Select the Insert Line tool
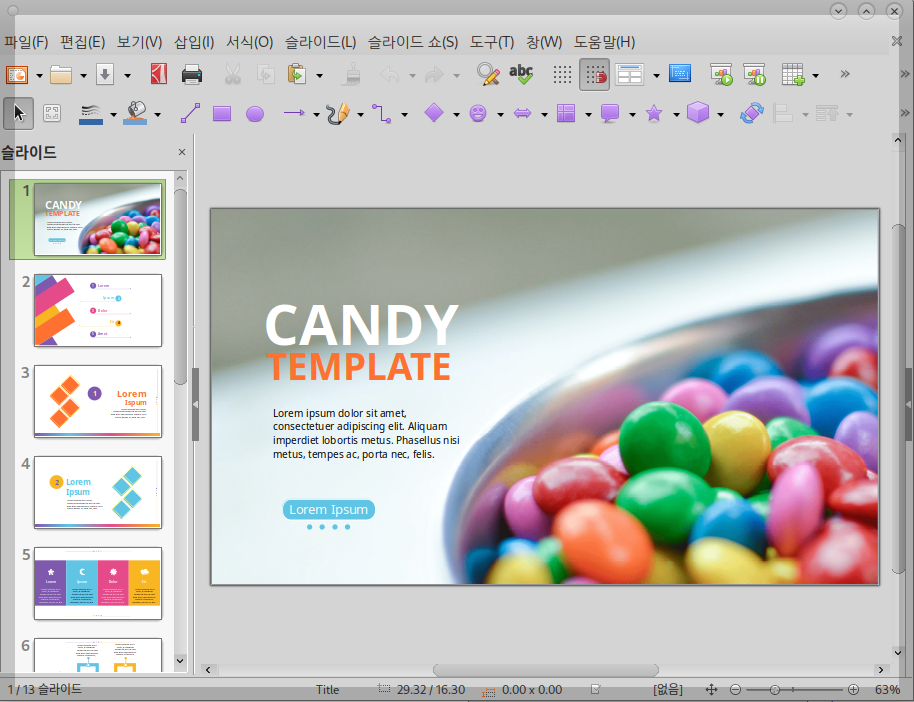Image resolution: width=914 pixels, height=702 pixels. coord(190,113)
